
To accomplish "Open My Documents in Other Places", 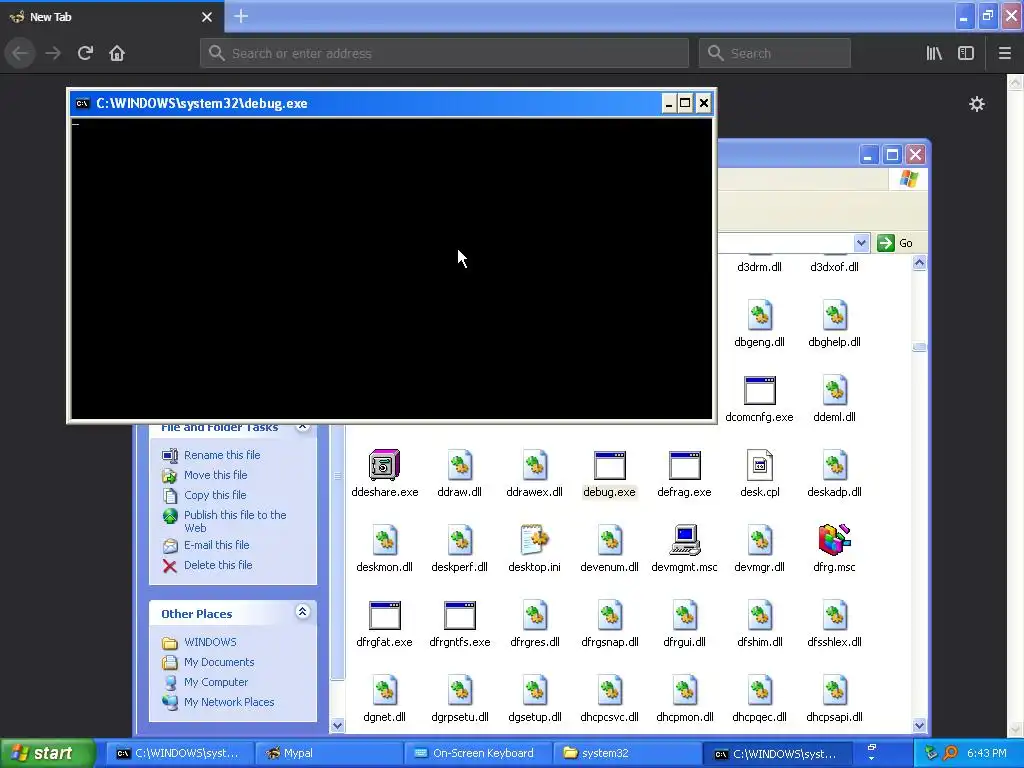I will [x=219, y=662].
